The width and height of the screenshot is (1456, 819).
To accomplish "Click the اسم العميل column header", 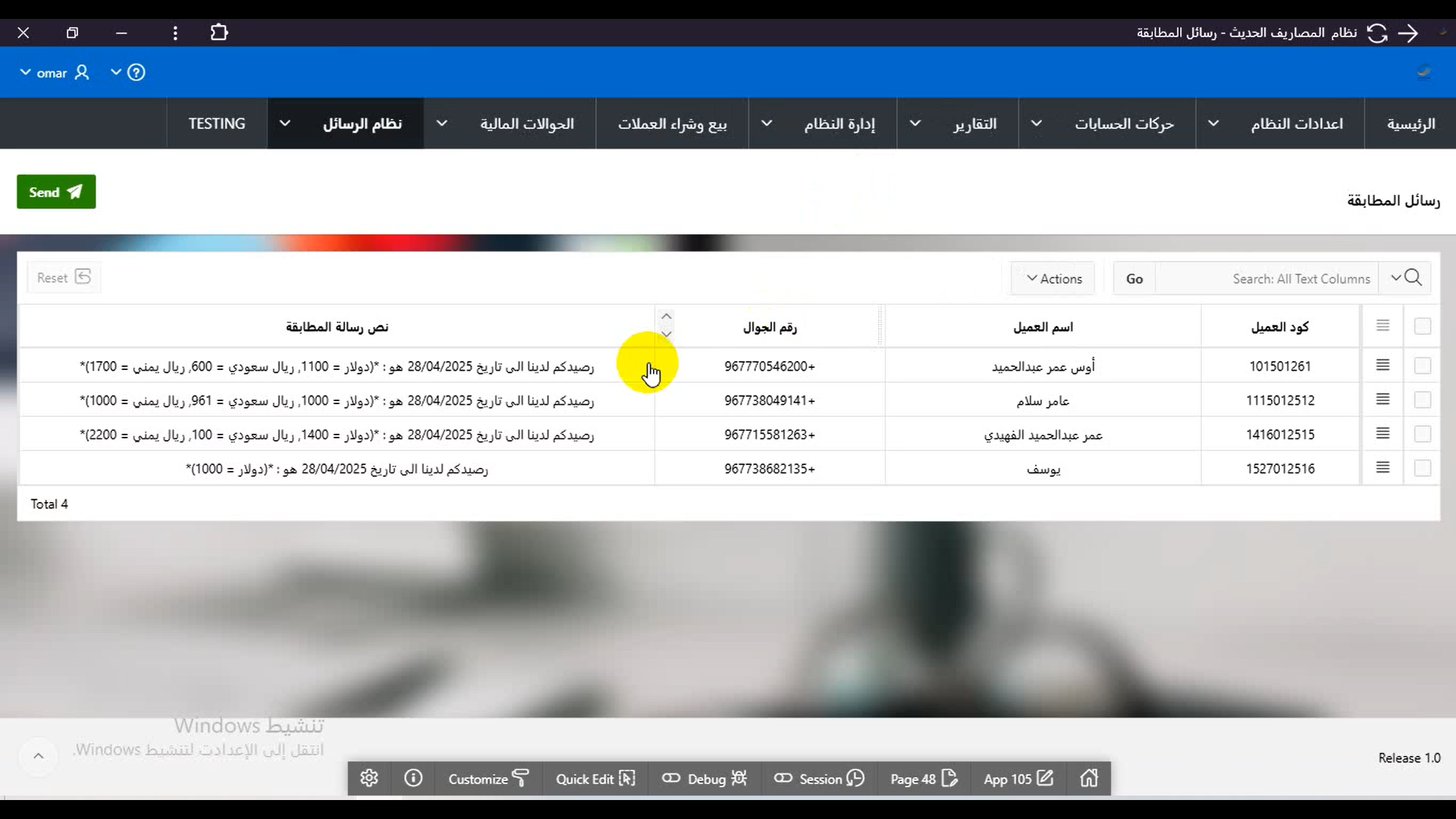I will pyautogui.click(x=1043, y=327).
